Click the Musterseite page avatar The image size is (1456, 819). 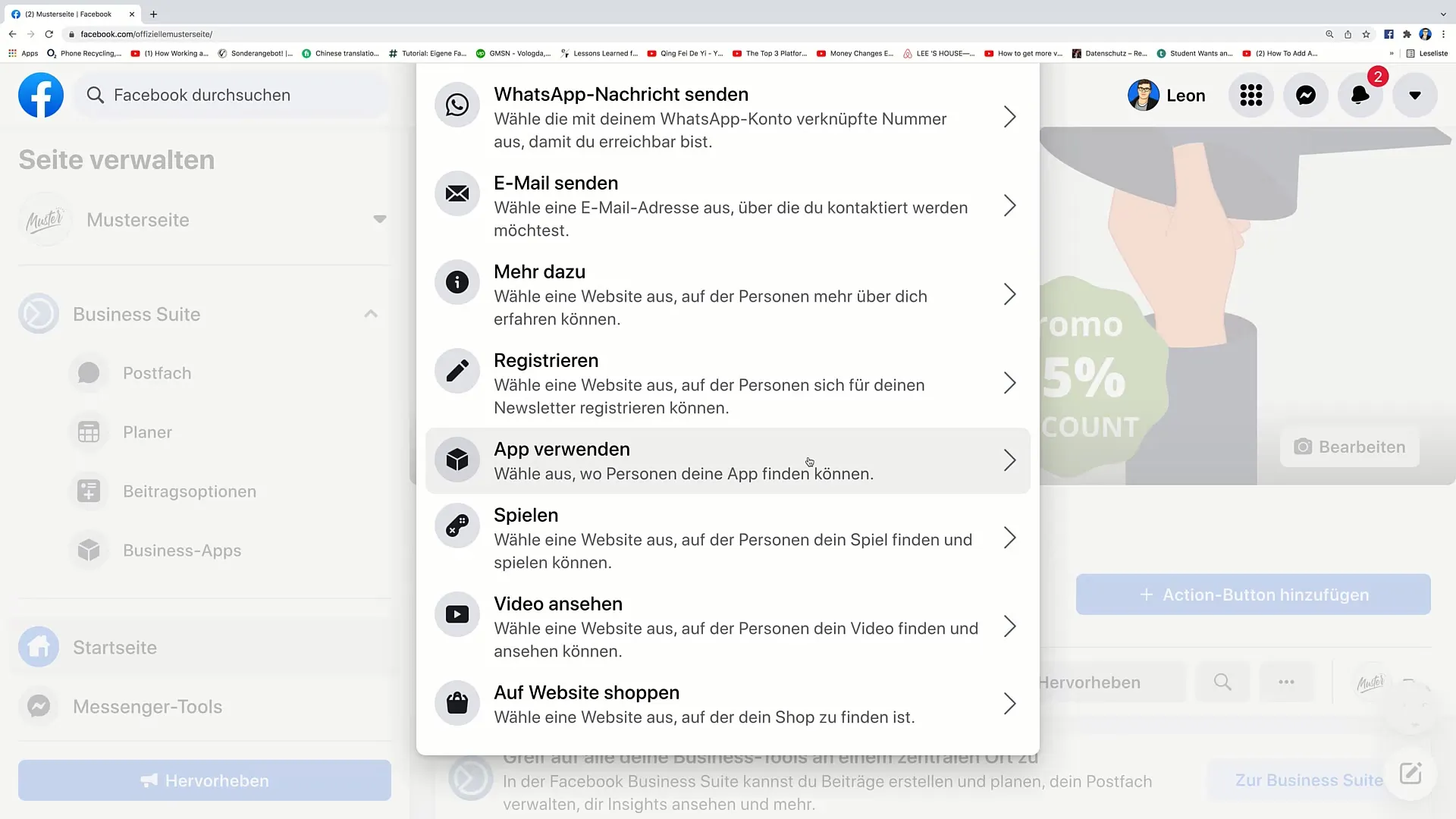(45, 220)
